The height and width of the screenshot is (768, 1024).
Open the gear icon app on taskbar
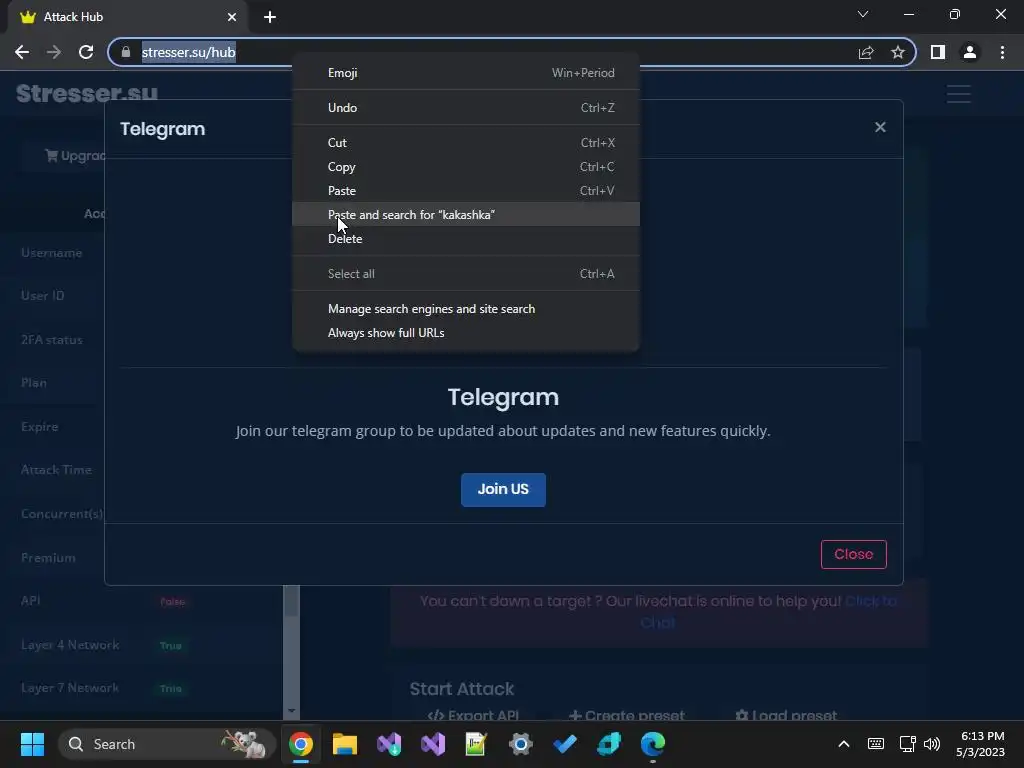click(520, 744)
